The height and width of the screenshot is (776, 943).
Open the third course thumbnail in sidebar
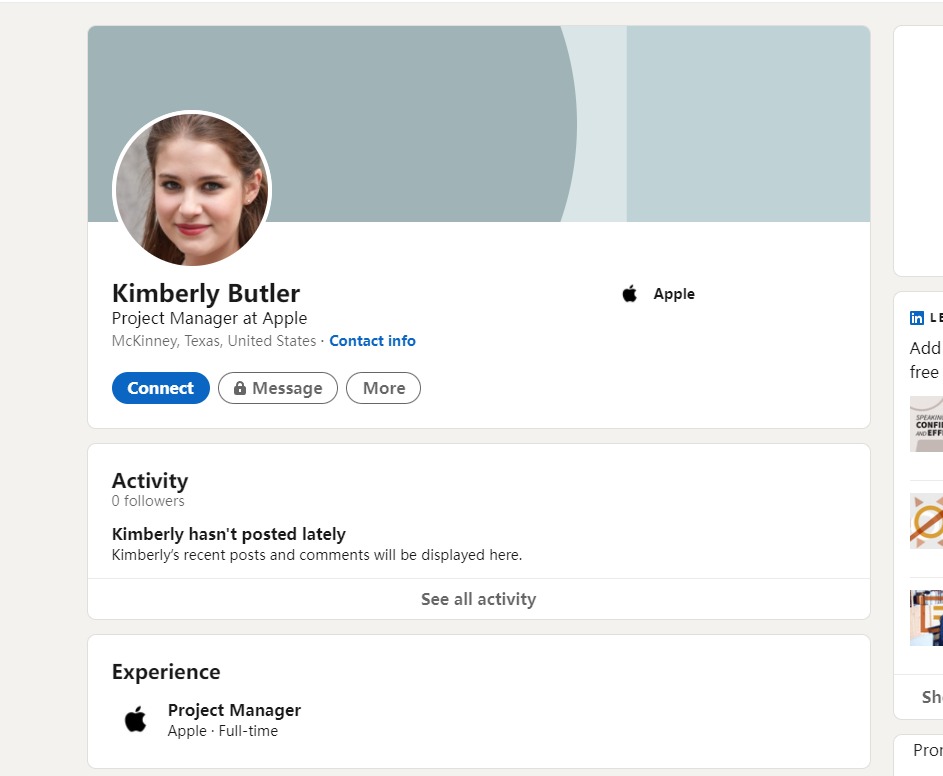[926, 618]
